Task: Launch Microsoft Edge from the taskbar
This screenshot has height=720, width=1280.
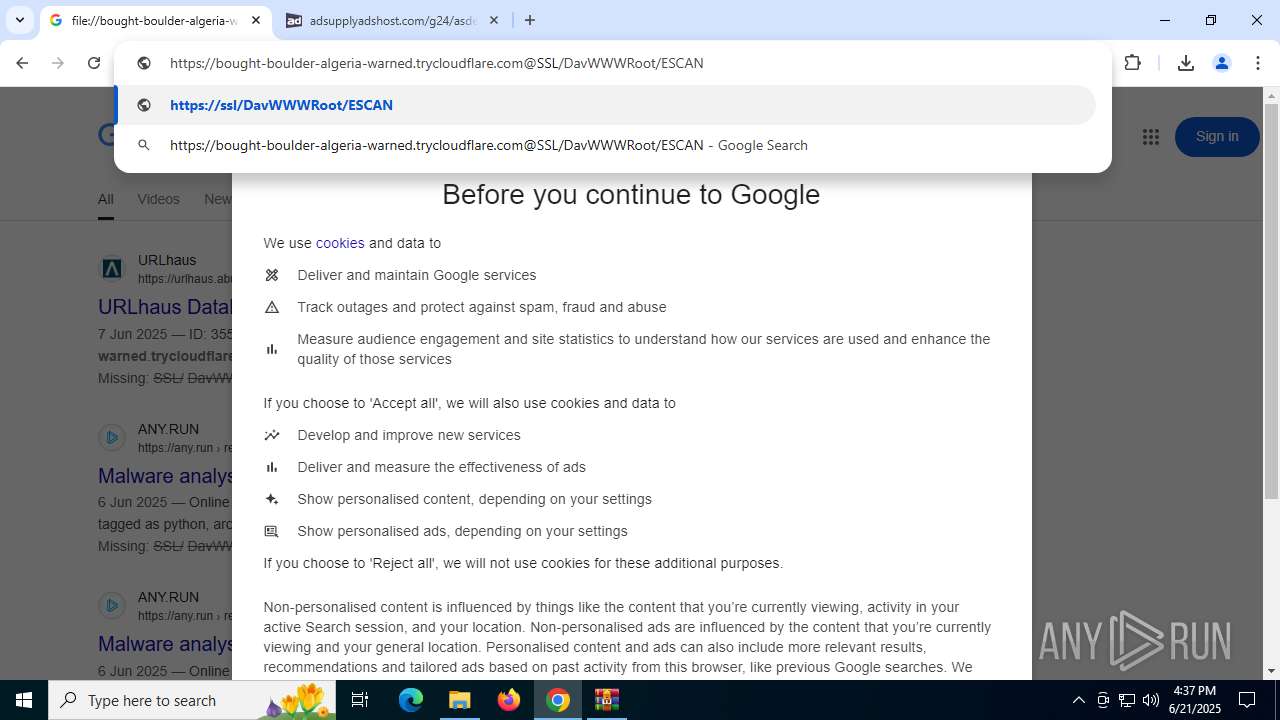Action: [411, 700]
